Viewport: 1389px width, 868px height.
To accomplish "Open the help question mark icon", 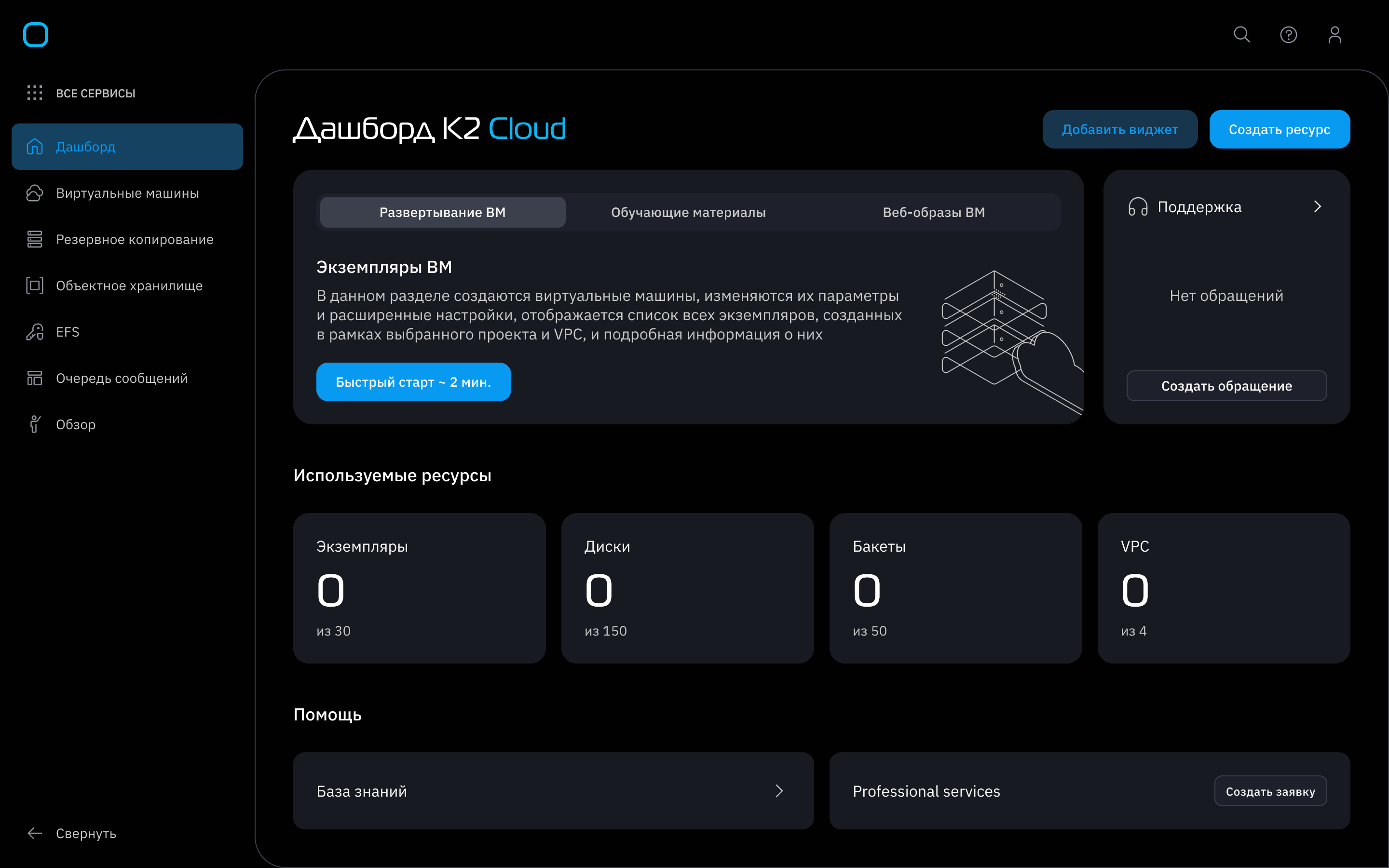I will coord(1289,35).
